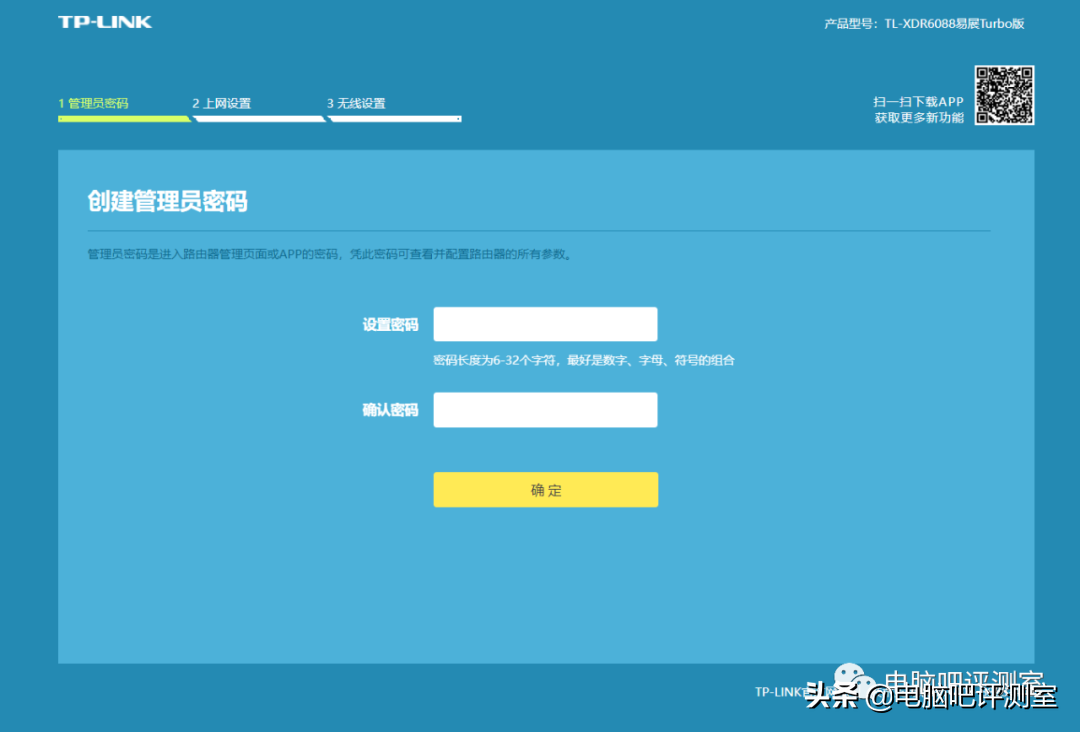The height and width of the screenshot is (732, 1080).
Task: Click the 创建管理员密码 heading
Action: tap(167, 201)
